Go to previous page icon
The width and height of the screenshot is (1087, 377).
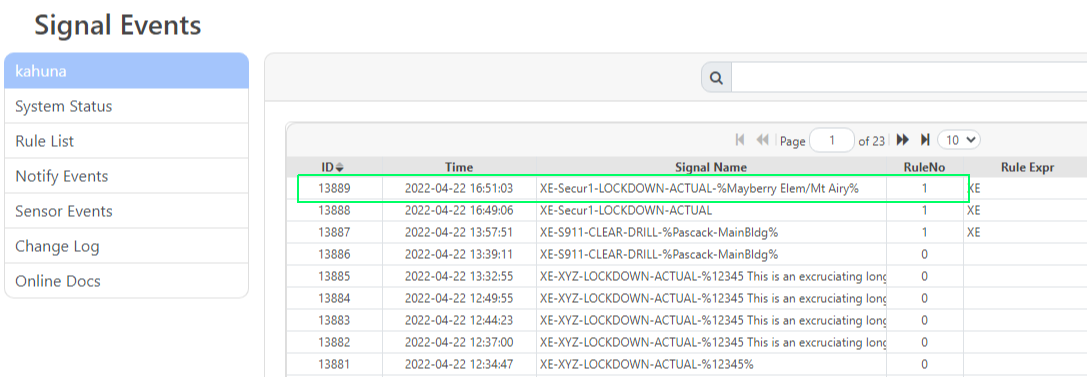point(763,140)
